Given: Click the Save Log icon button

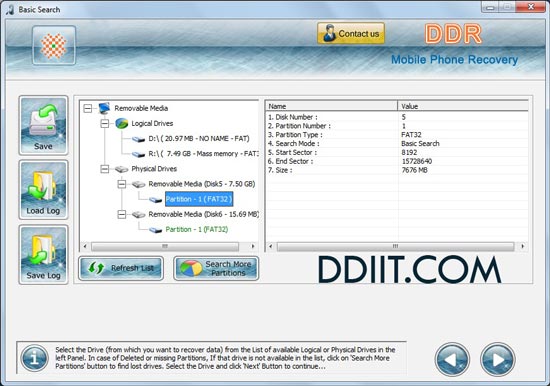Looking at the screenshot, I should [43, 254].
